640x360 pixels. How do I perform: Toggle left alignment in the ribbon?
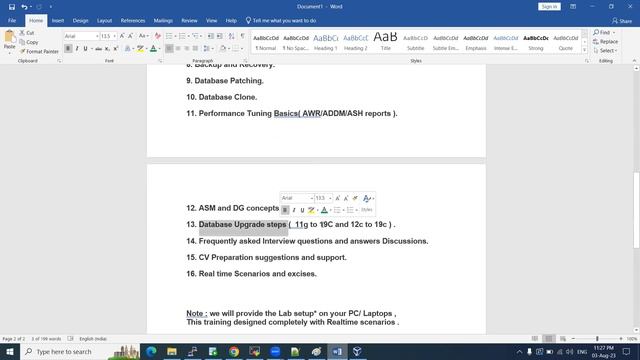[169, 49]
